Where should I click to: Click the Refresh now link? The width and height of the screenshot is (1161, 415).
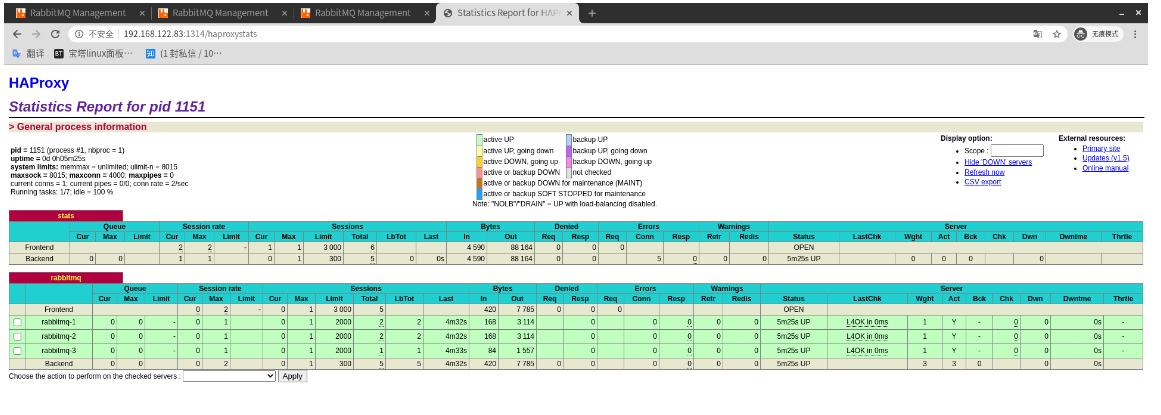coord(984,172)
